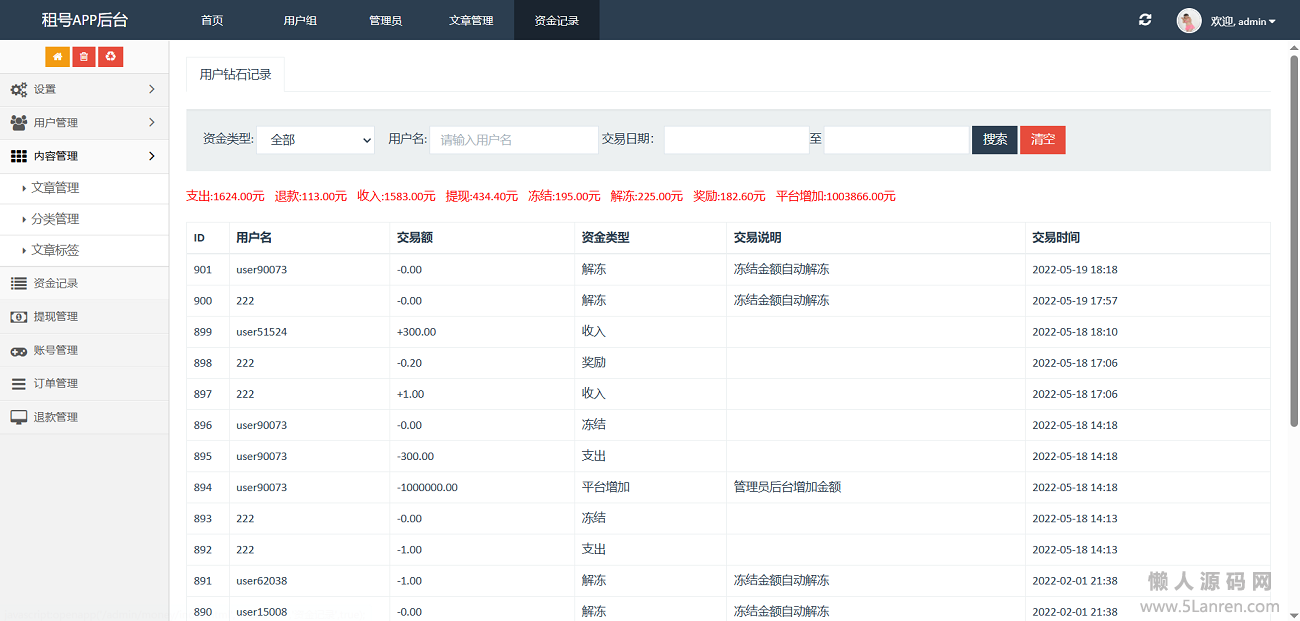Screen dimensions: 1300x621
Task: Expand the 用户管理 sidebar section chevron
Action: (x=152, y=122)
